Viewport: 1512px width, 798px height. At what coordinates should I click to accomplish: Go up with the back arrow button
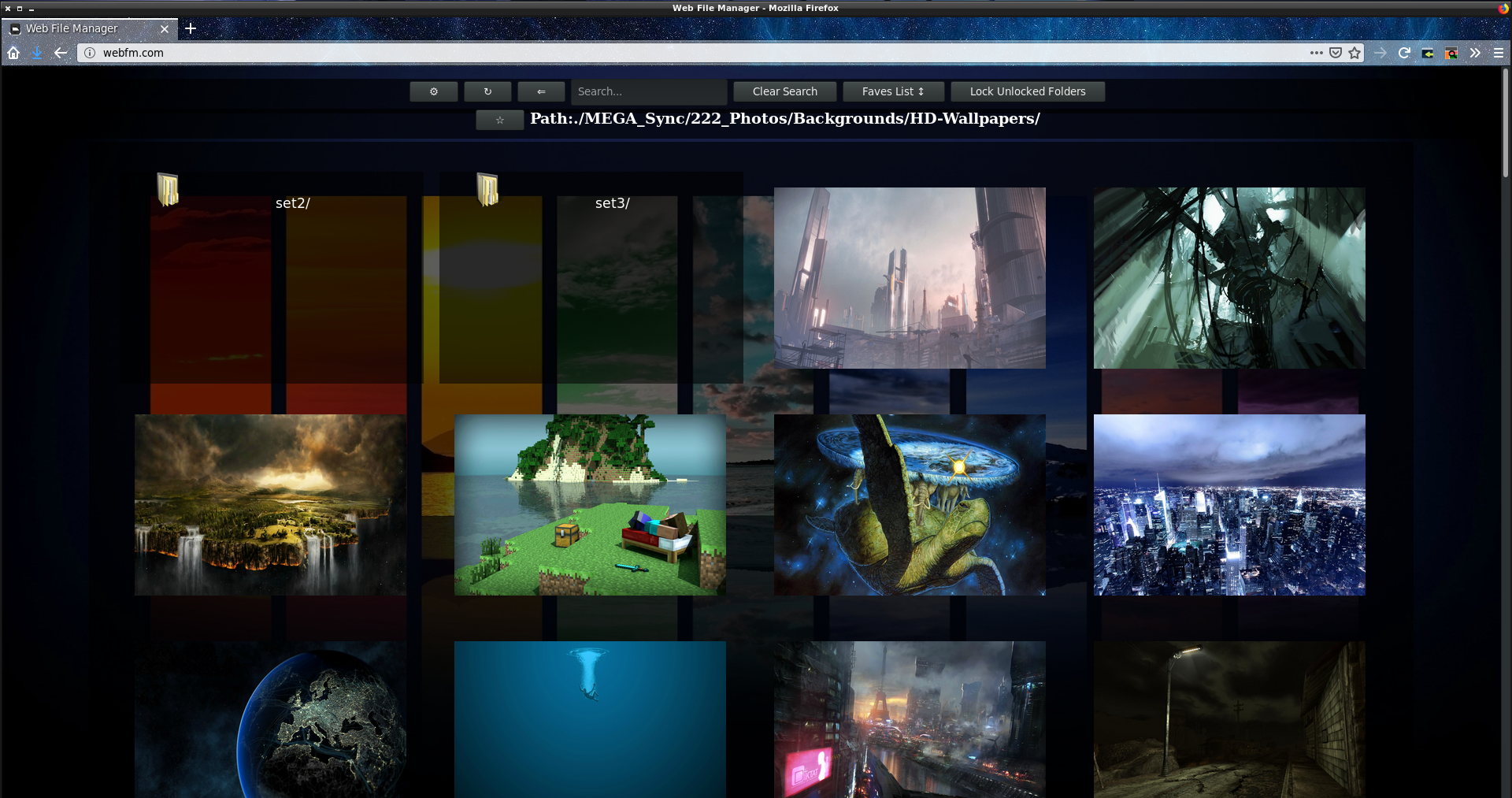(x=541, y=91)
